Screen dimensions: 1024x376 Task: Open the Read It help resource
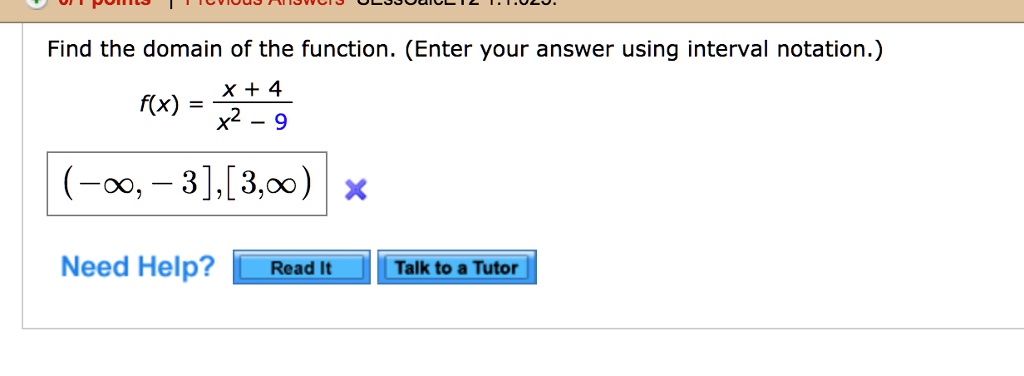point(302,268)
